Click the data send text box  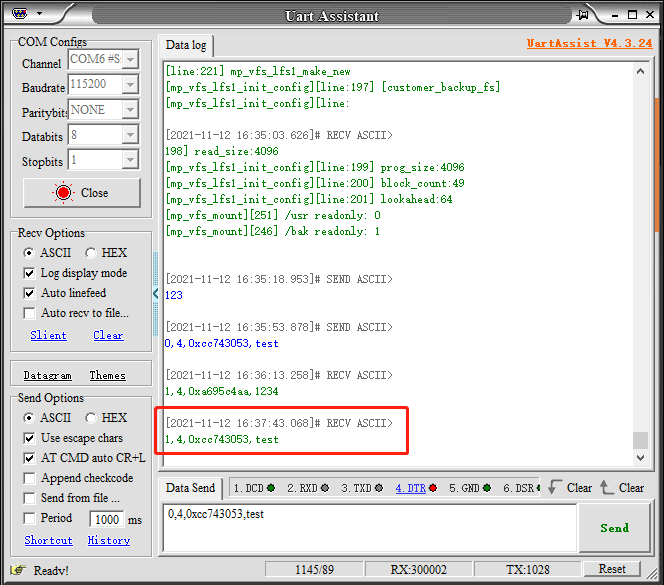(370, 528)
